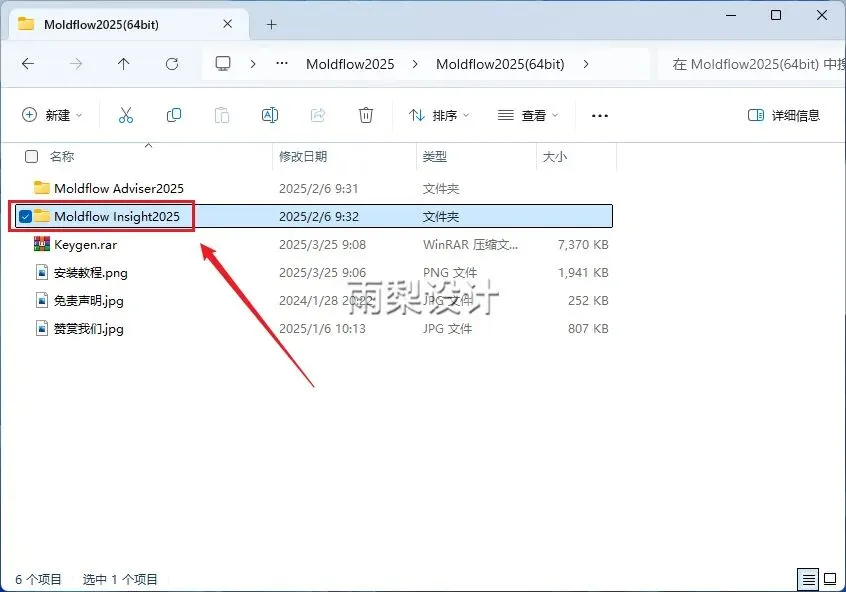The height and width of the screenshot is (592, 846).
Task: Expand chevron after the monitor icon in address bar
Action: (x=253, y=64)
